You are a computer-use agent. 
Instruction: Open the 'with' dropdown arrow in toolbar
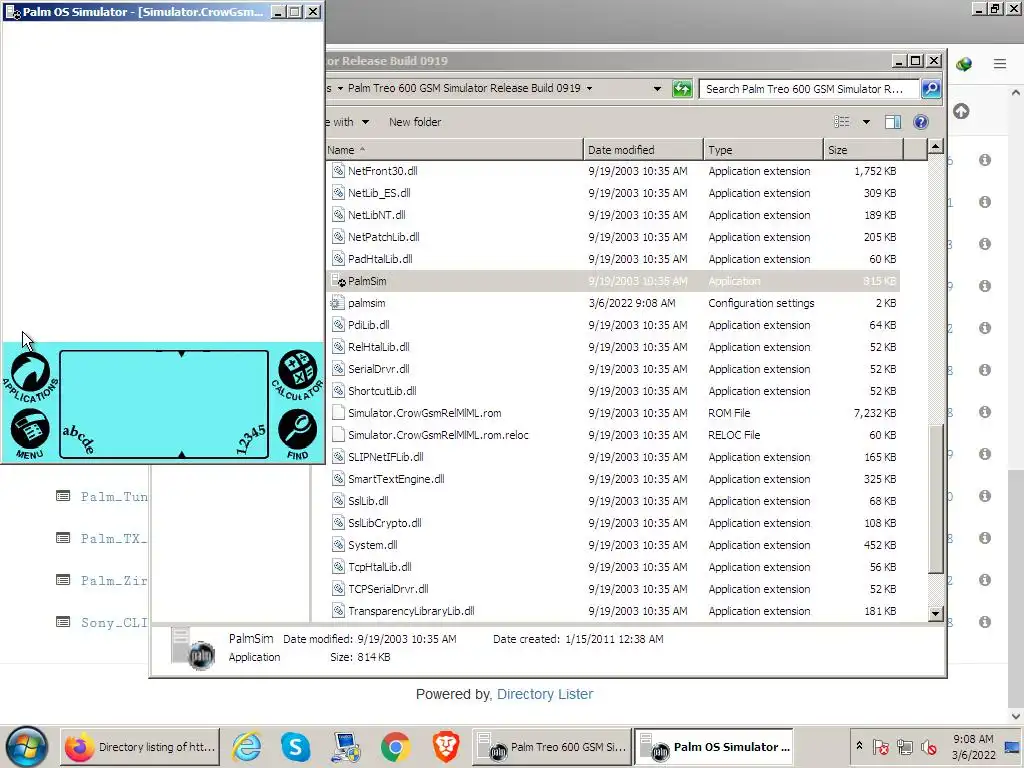(x=365, y=122)
